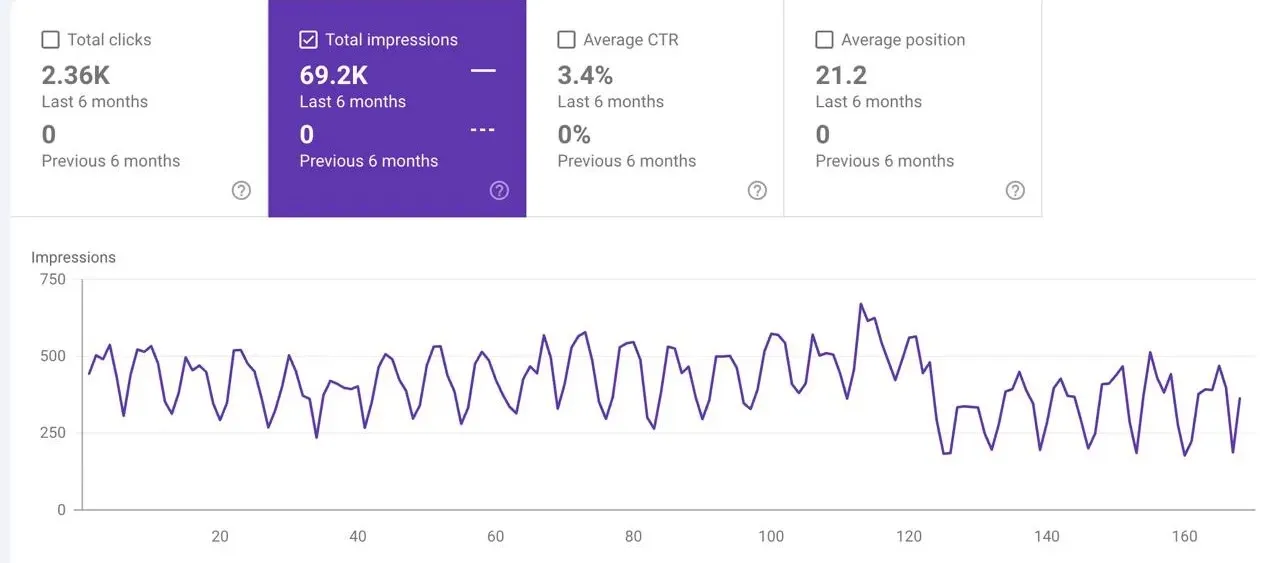Click the 21.2 average position value

pyautogui.click(x=841, y=75)
